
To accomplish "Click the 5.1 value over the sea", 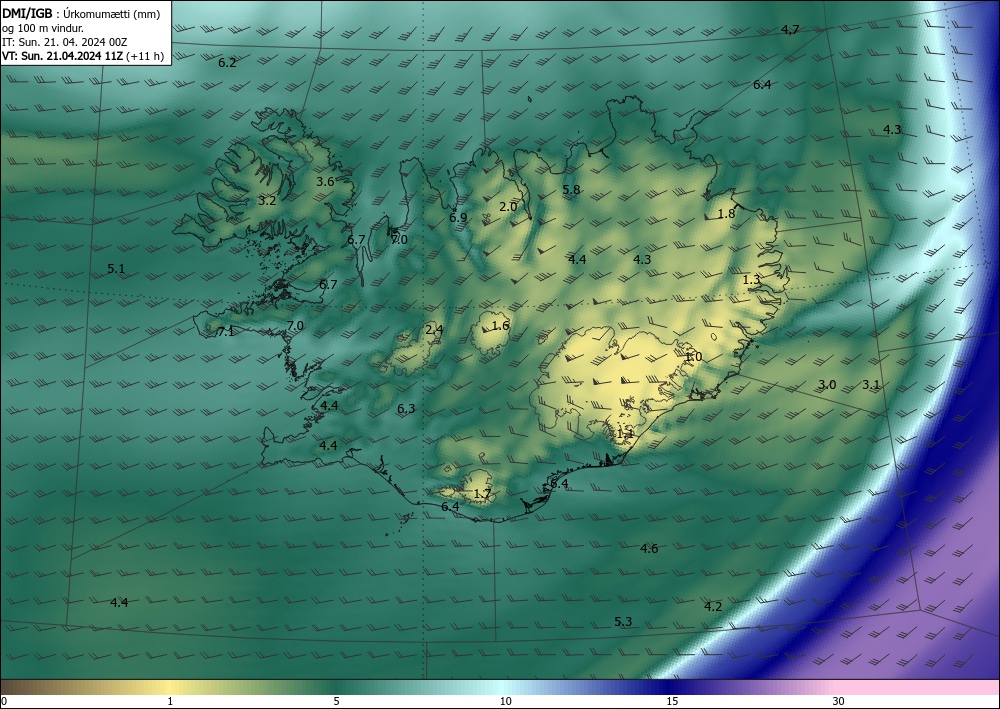I will [116, 268].
